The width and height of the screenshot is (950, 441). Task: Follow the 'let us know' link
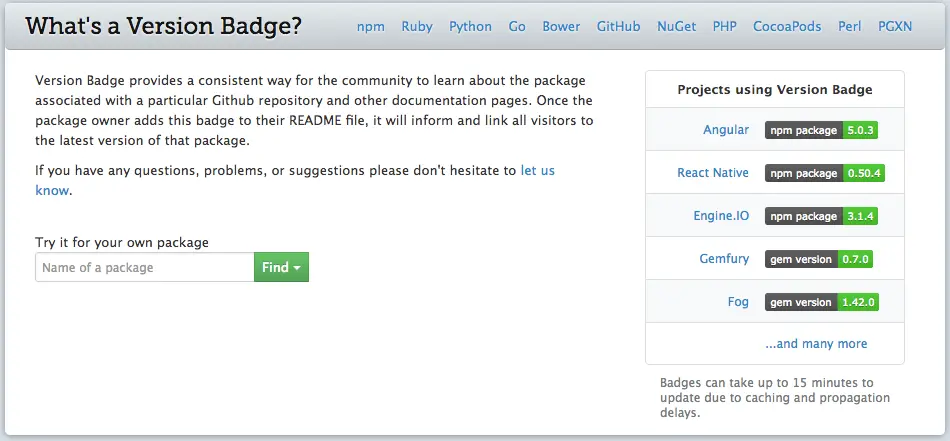click(x=538, y=171)
